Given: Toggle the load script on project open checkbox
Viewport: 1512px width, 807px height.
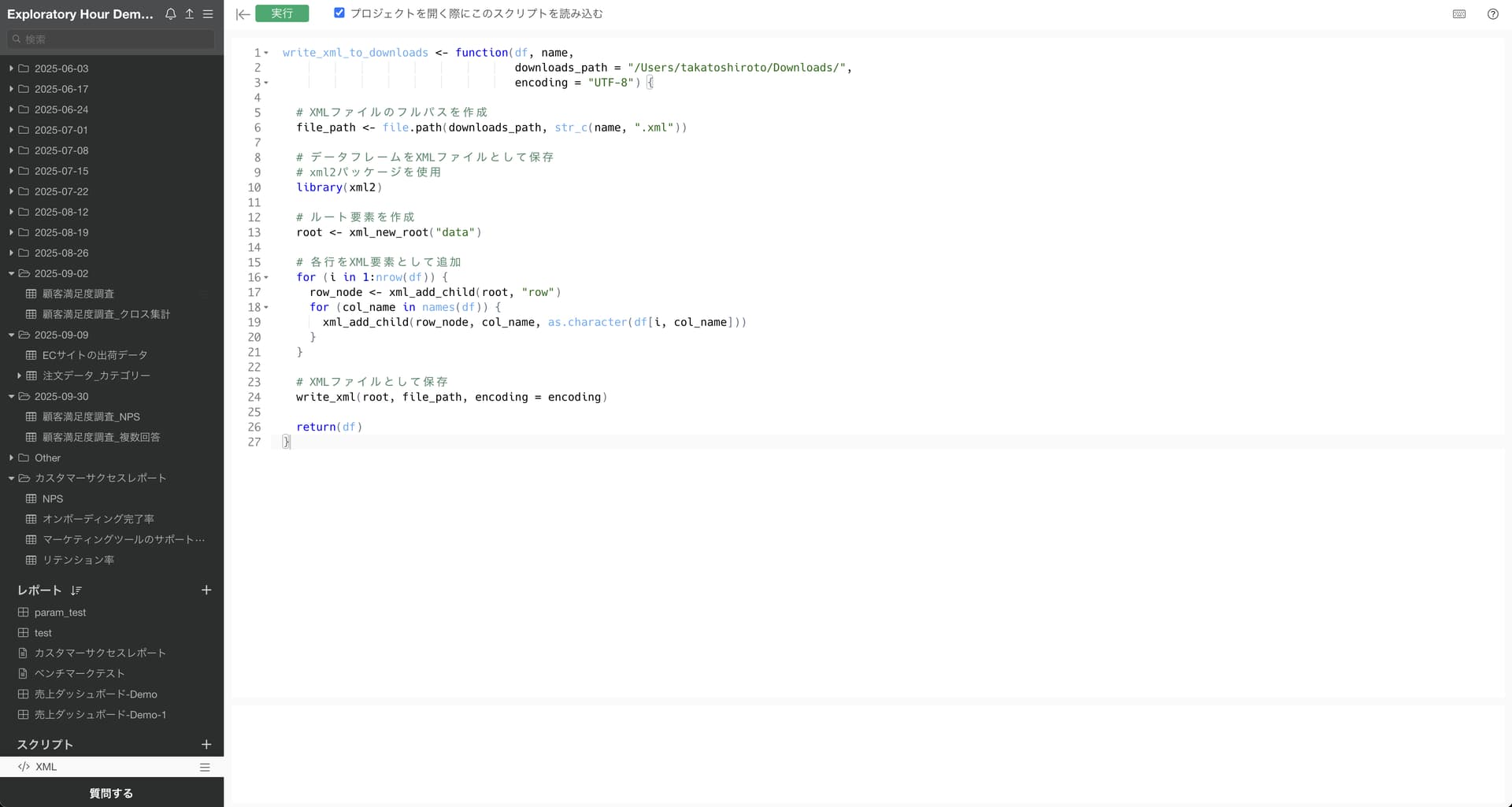Looking at the screenshot, I should click(339, 13).
